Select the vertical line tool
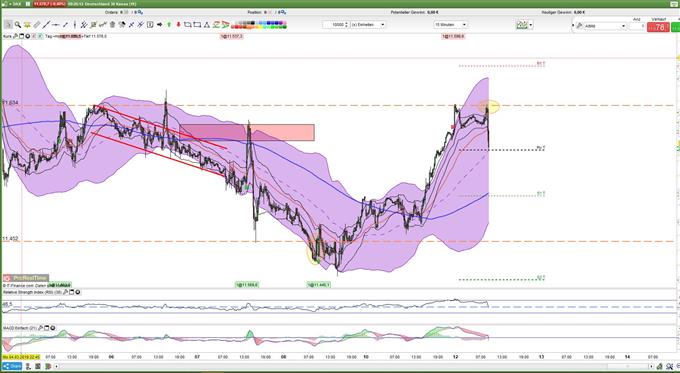The height and width of the screenshot is (373, 680). [75, 25]
